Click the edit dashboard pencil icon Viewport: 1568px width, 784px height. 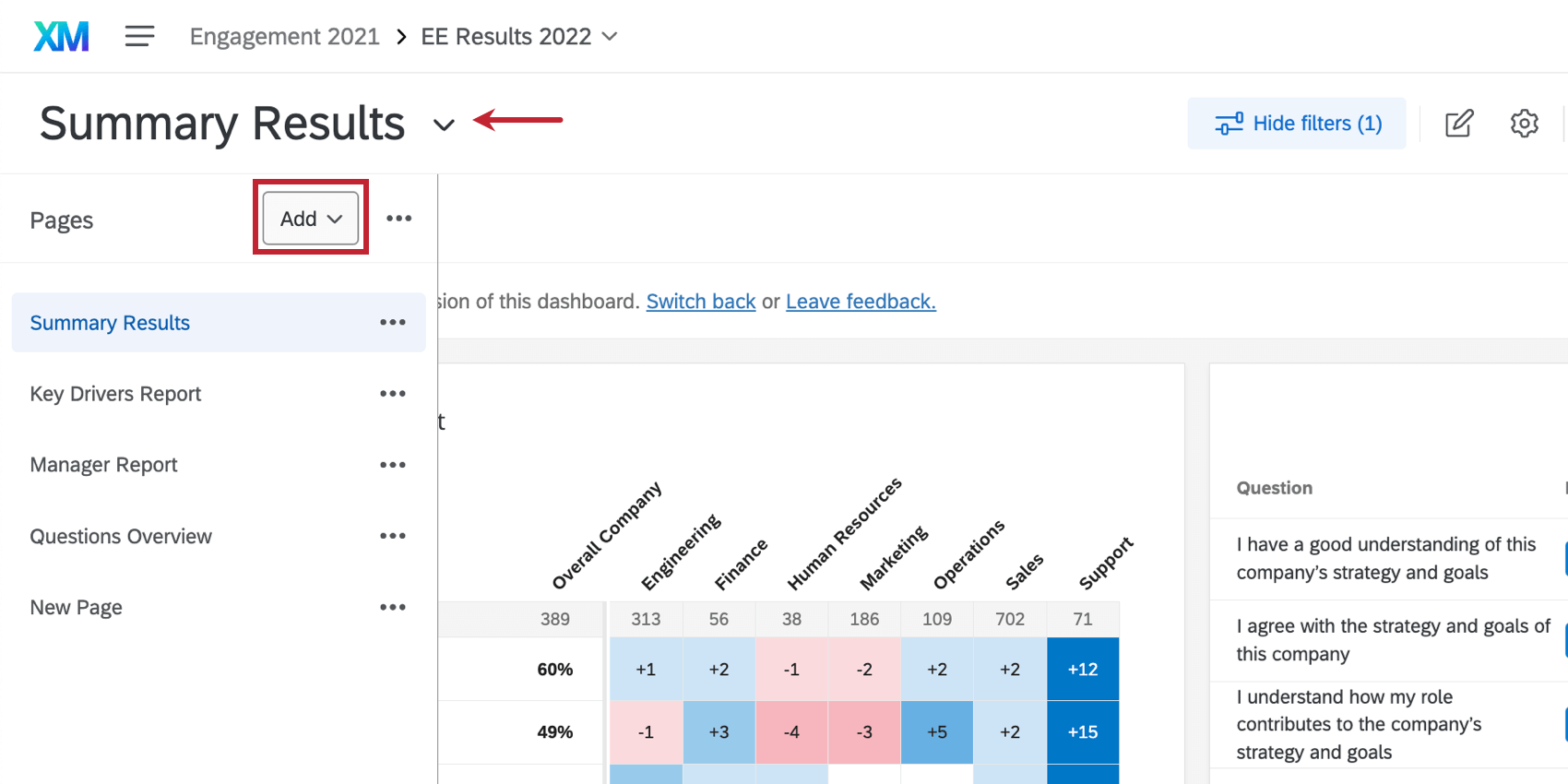(1458, 123)
